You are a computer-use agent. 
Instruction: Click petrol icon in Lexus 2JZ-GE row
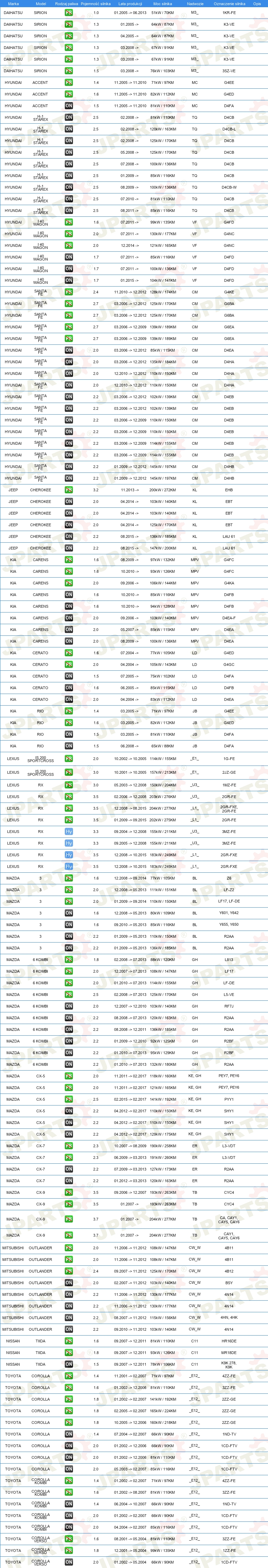[x=69, y=772]
